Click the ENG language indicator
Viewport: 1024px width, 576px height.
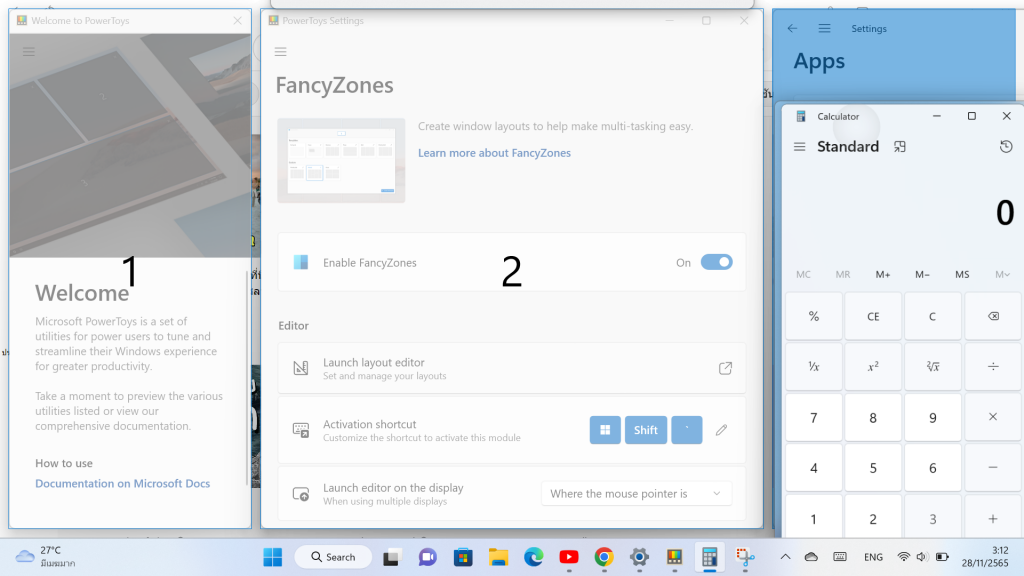point(873,557)
